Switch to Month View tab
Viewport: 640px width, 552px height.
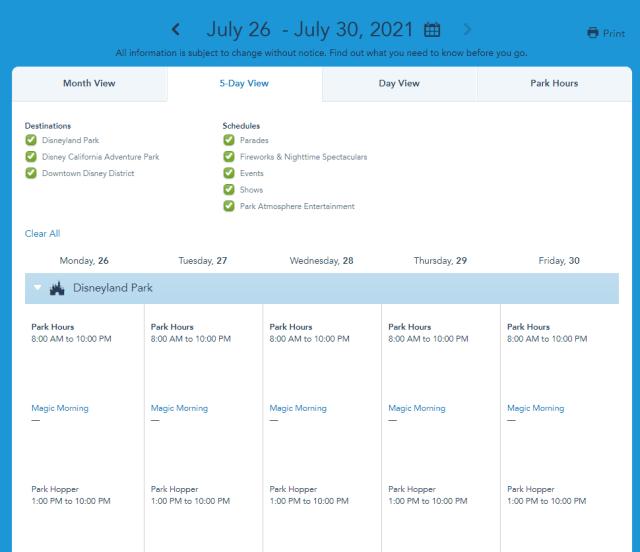[89, 84]
